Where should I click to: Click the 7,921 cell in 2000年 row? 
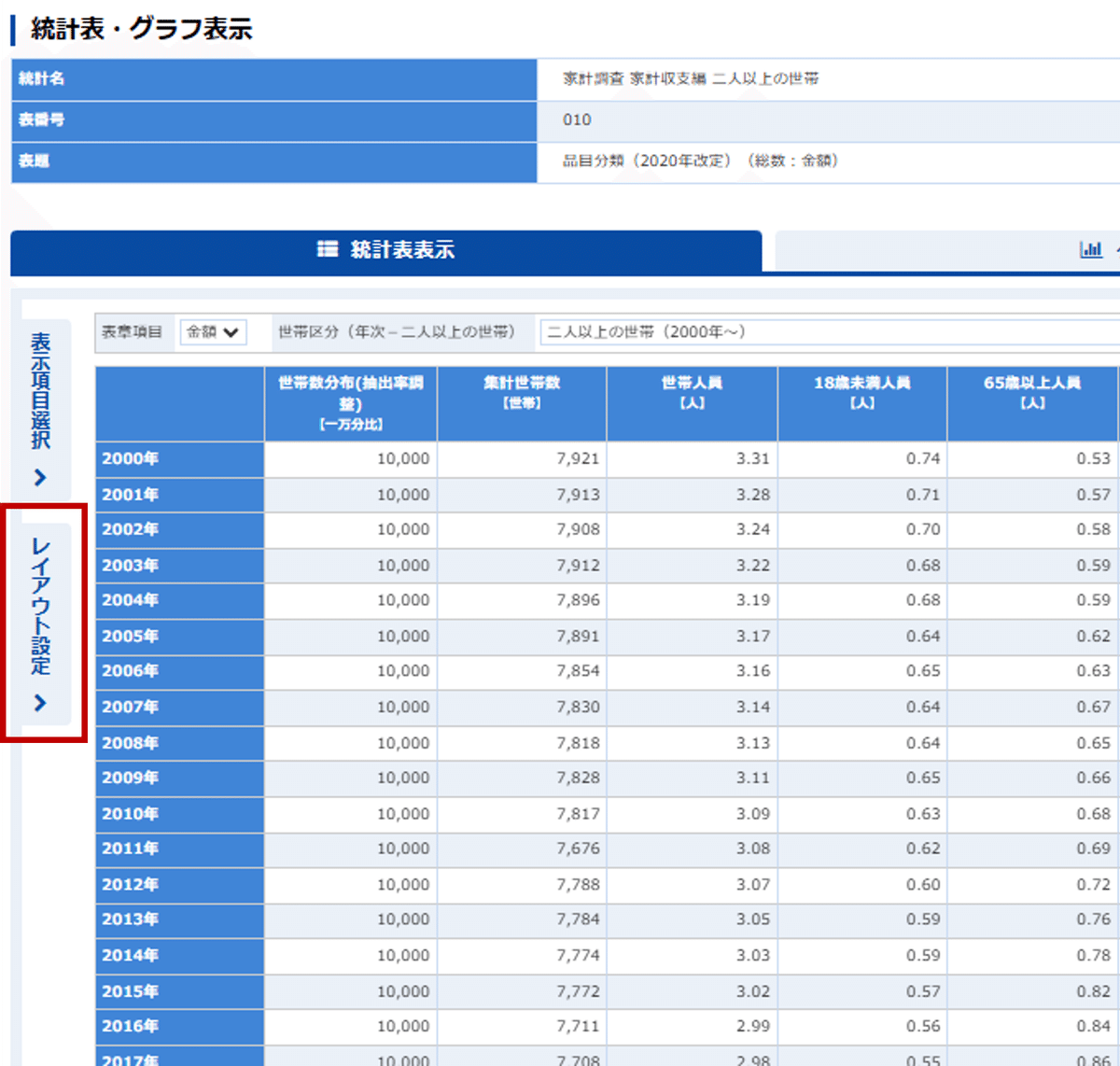522,459
